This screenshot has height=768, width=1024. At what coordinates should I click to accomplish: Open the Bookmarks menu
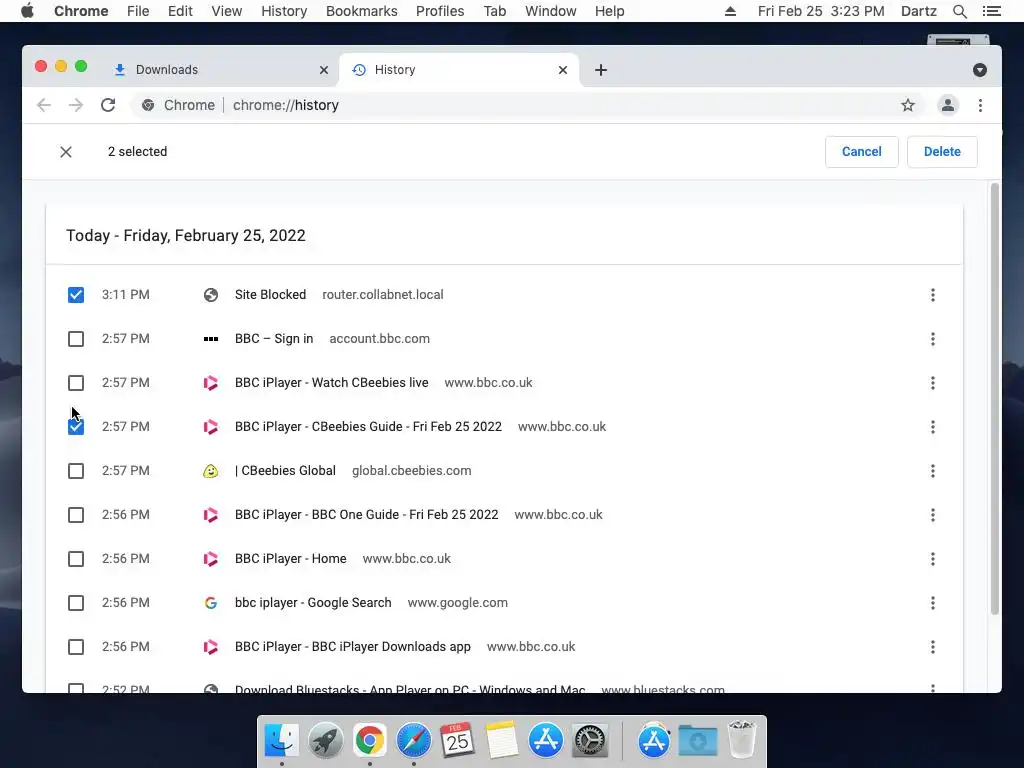362,11
